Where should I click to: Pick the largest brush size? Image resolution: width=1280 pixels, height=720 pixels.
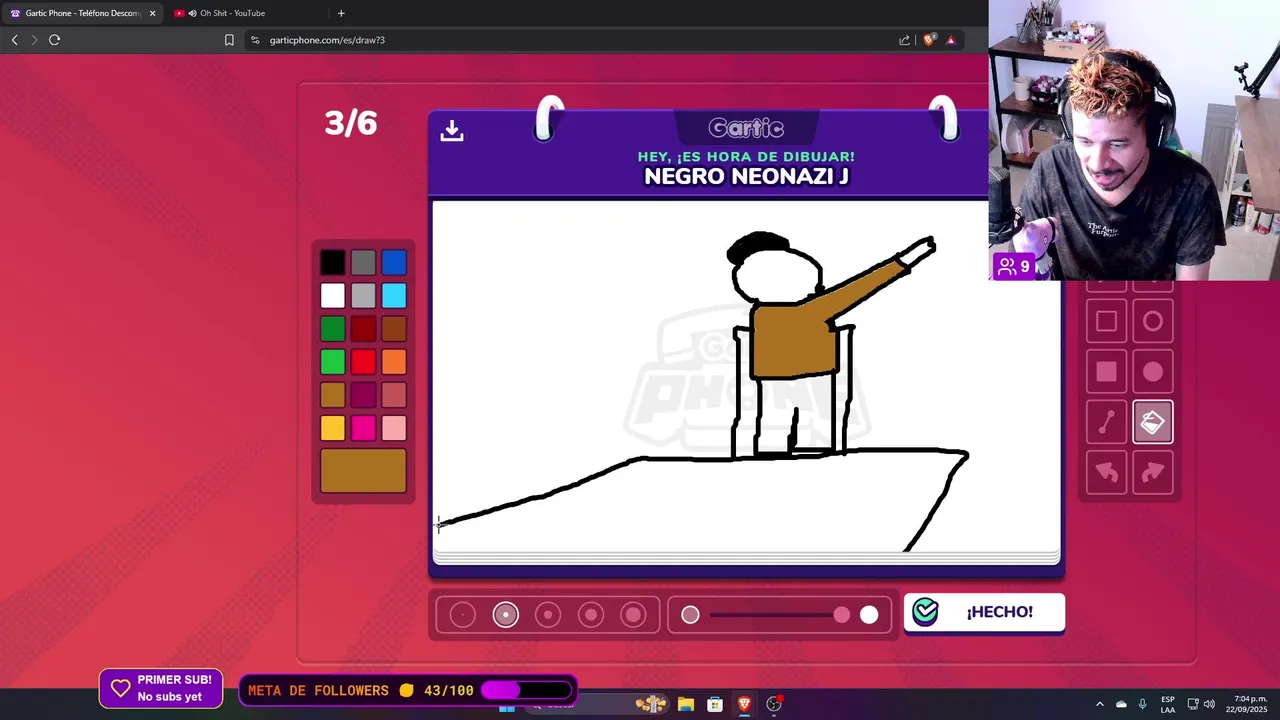pyautogui.click(x=633, y=615)
